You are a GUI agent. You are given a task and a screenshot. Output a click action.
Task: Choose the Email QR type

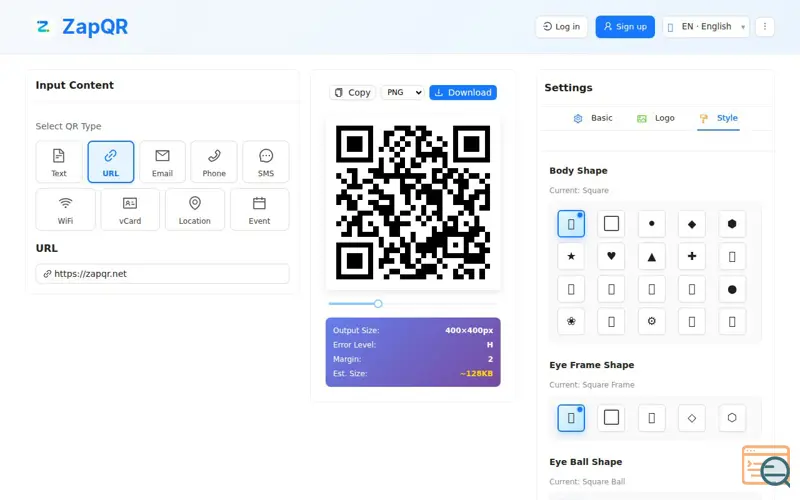click(x=162, y=162)
